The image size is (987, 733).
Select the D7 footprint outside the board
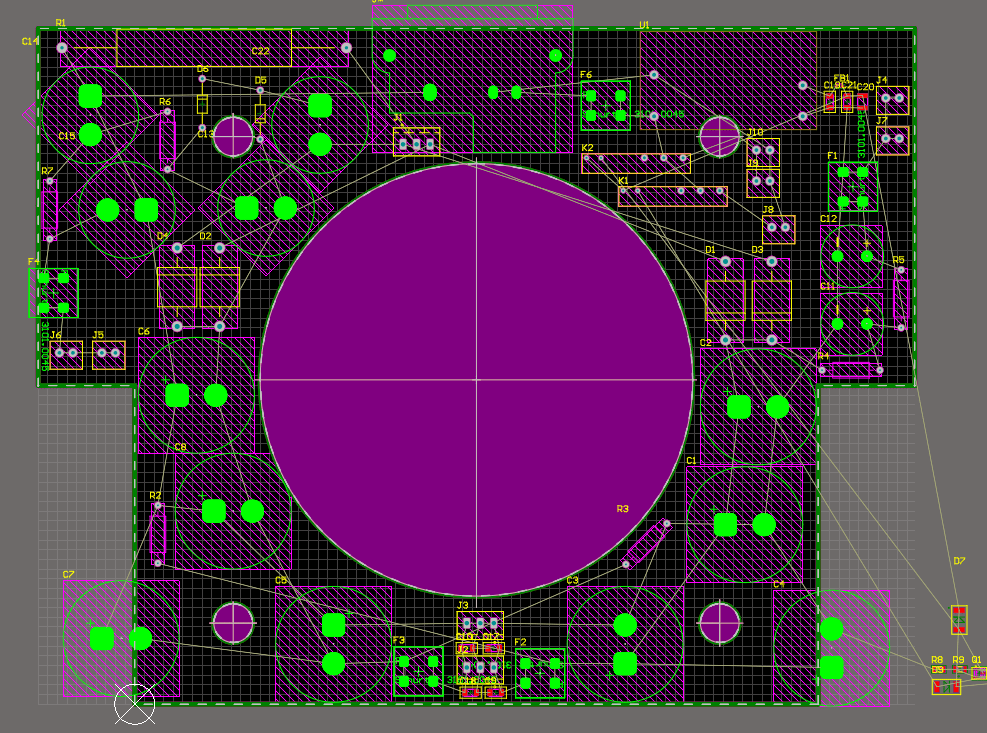(959, 620)
